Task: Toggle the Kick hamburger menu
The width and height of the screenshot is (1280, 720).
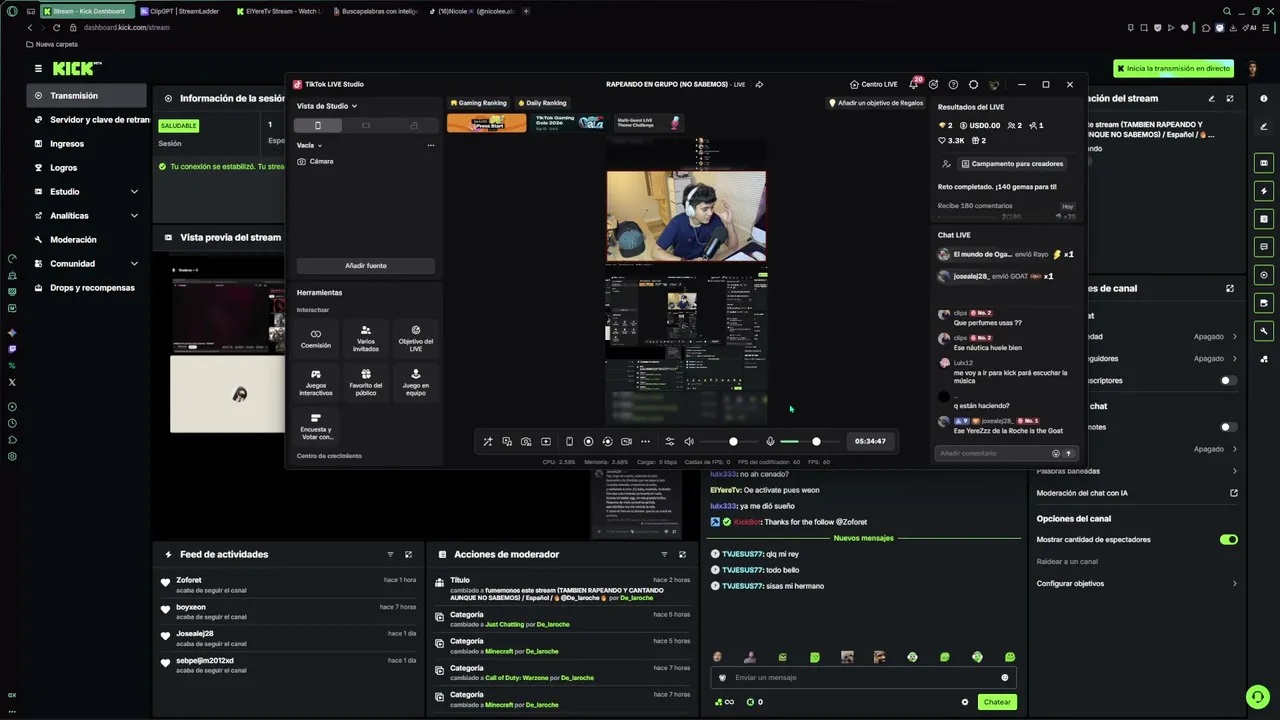Action: click(38, 68)
